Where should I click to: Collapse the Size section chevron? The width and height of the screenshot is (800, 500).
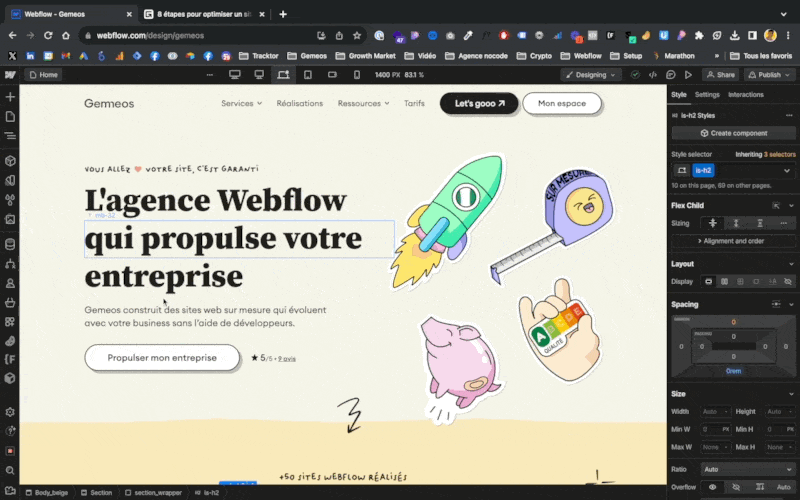tap(791, 394)
